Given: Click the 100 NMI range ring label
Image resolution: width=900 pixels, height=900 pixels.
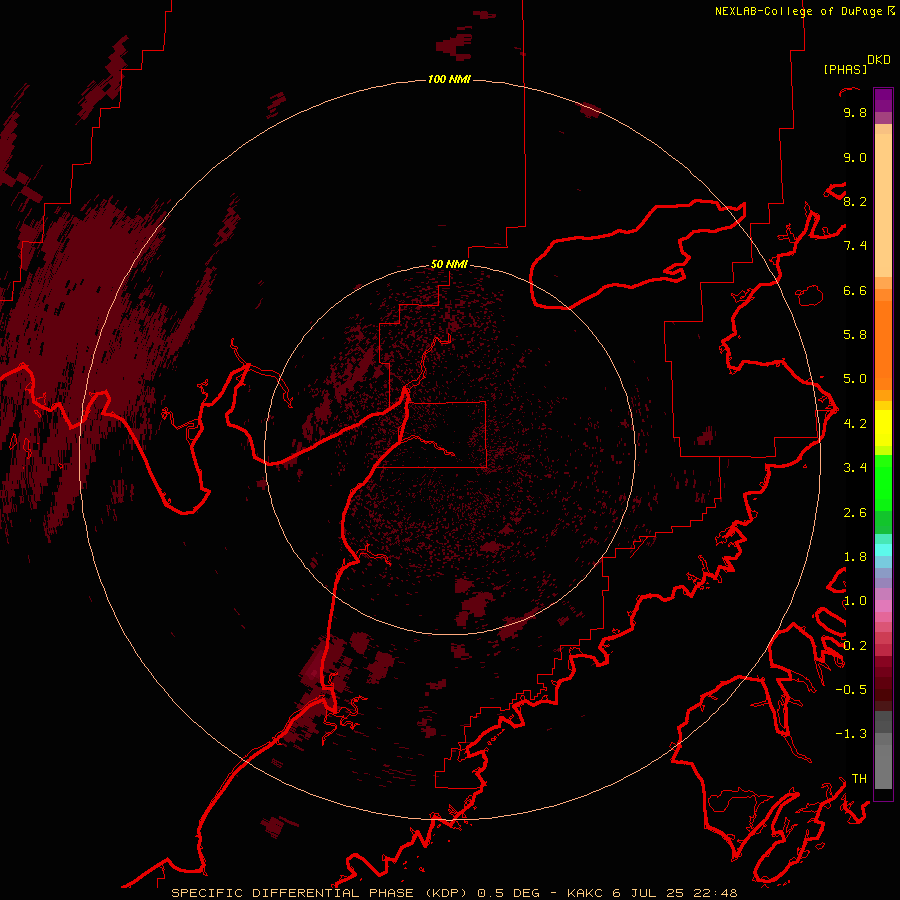Looking at the screenshot, I should 449,79.
